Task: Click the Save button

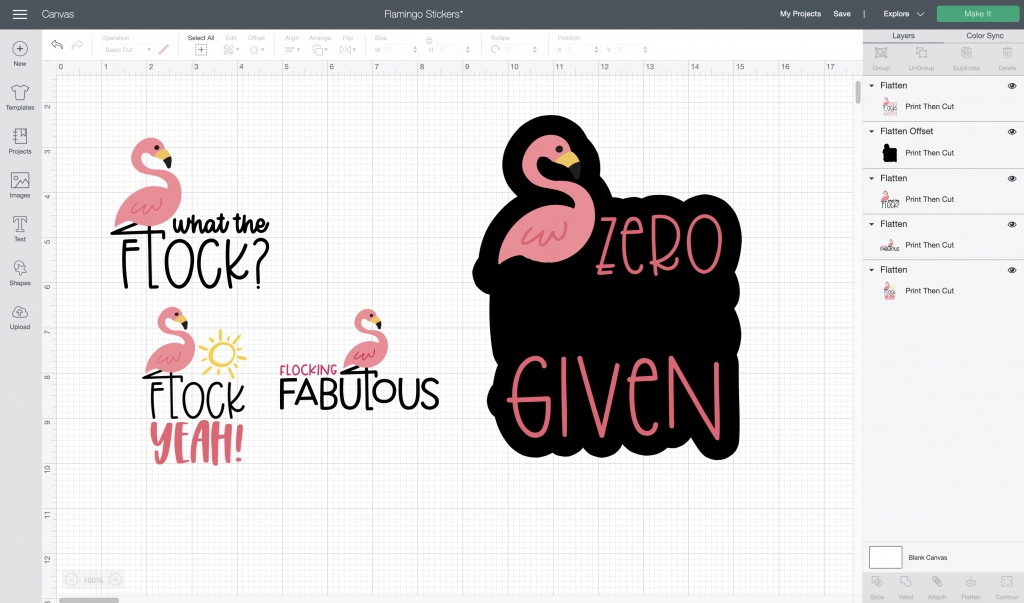Action: coord(842,14)
